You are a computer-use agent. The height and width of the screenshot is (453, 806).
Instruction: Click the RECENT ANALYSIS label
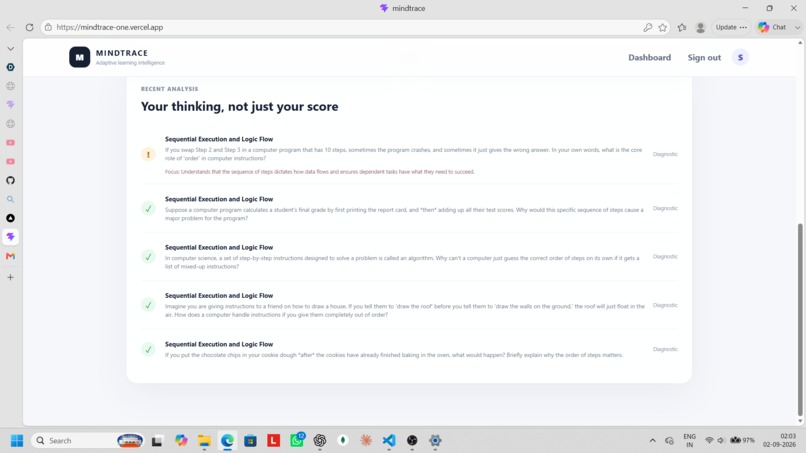(x=170, y=89)
